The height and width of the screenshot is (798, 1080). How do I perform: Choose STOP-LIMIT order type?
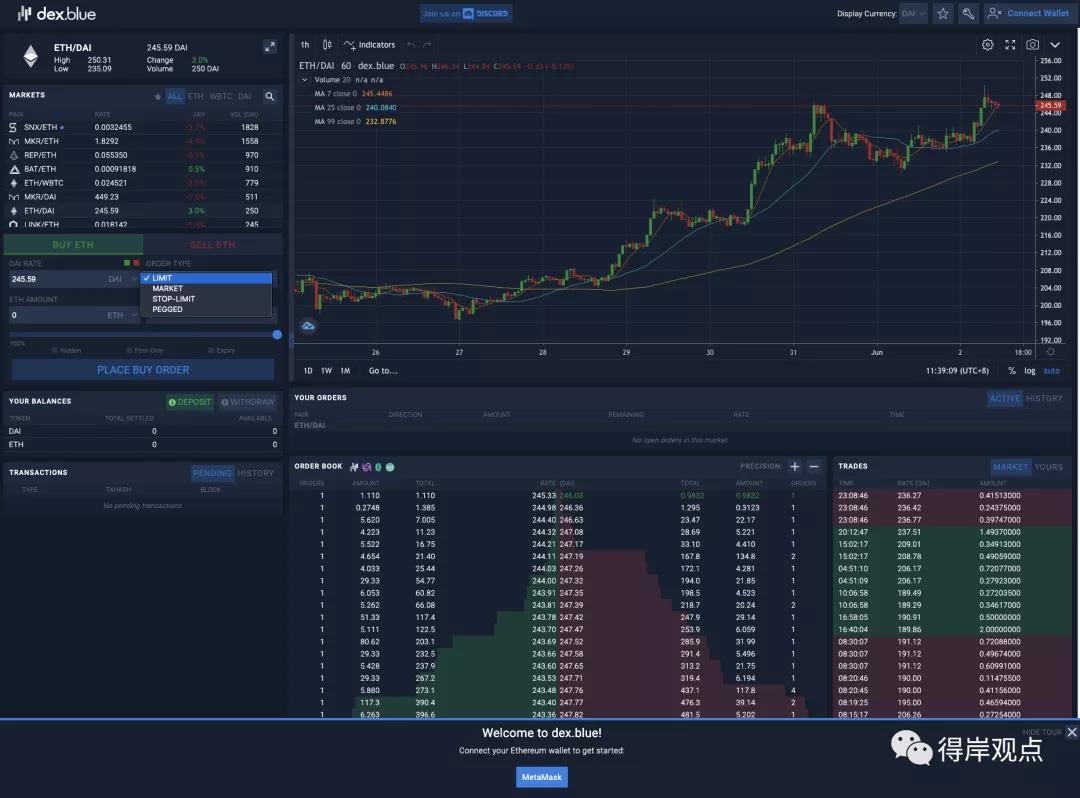(207, 299)
